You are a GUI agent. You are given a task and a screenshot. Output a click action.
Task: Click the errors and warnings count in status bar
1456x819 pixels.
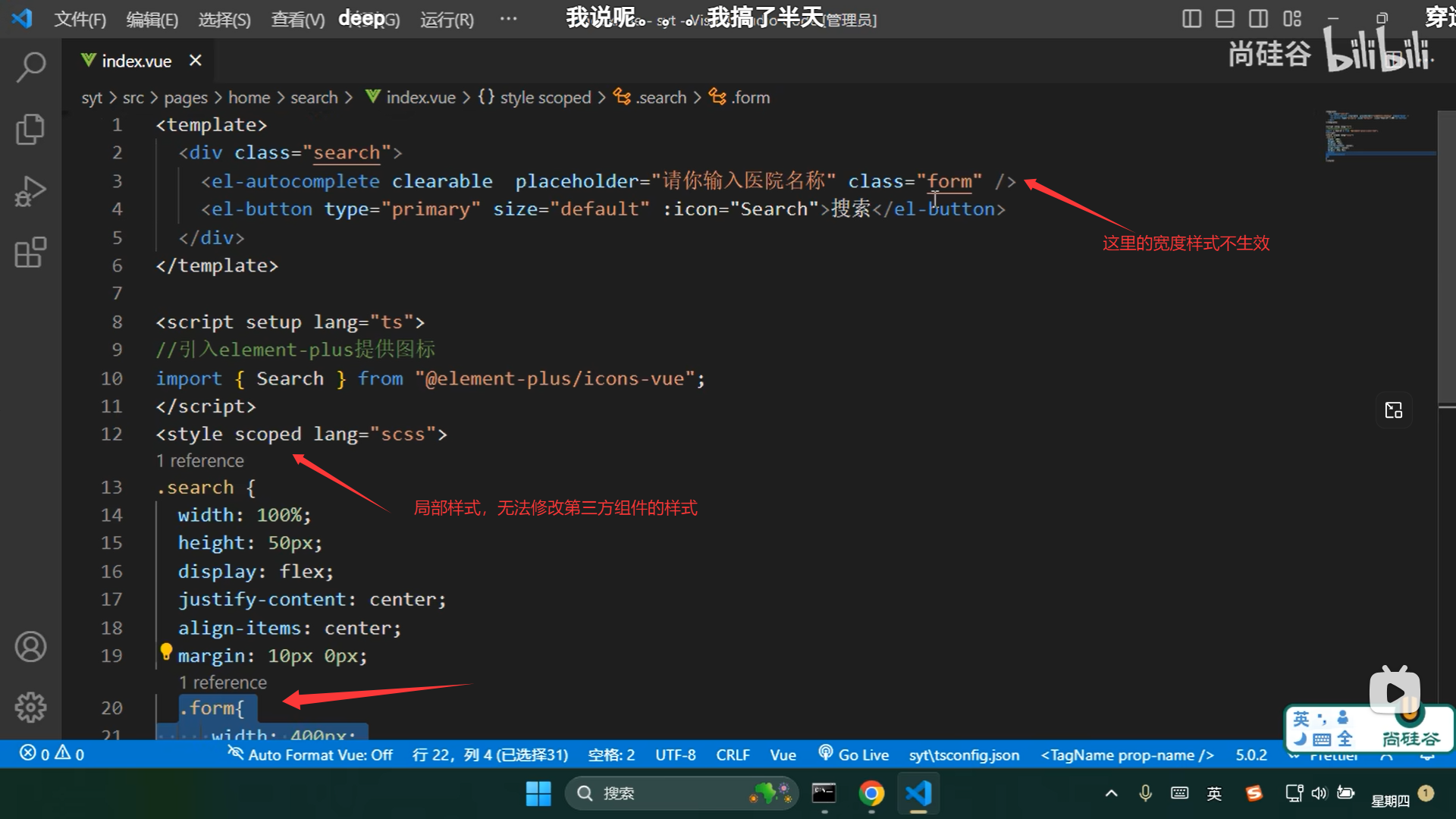[52, 754]
